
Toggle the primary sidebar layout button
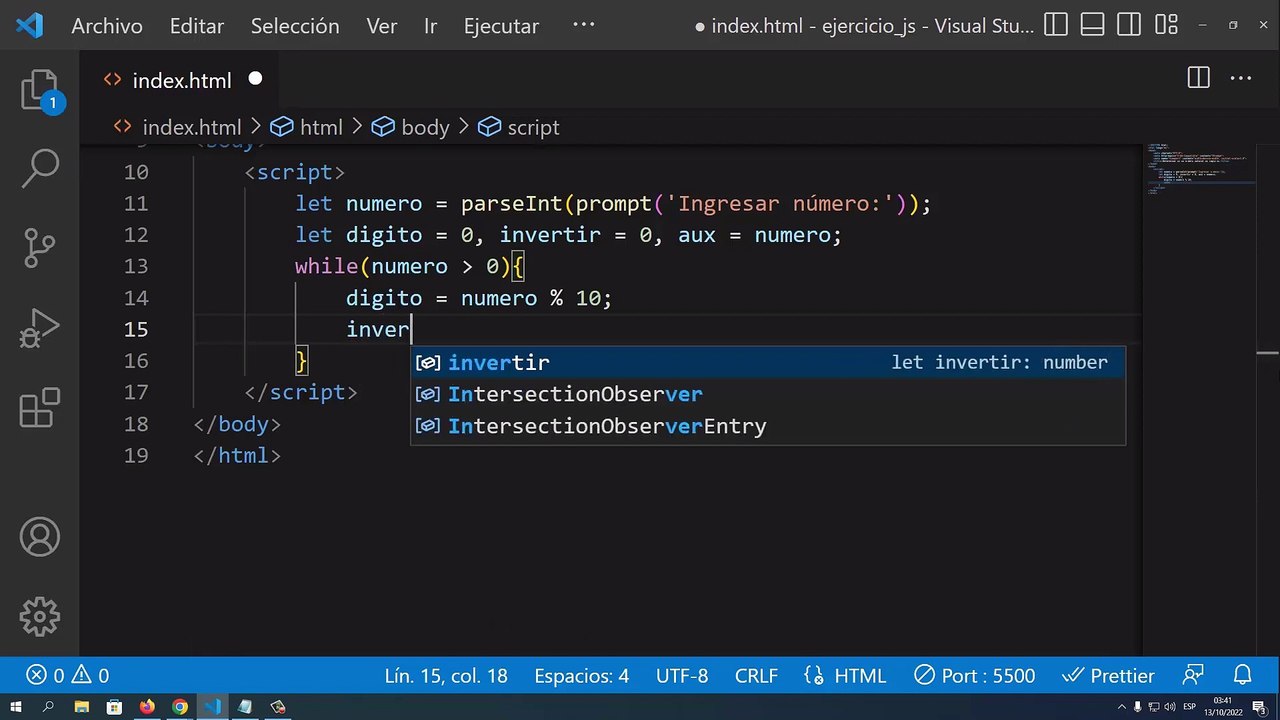pos(1056,25)
